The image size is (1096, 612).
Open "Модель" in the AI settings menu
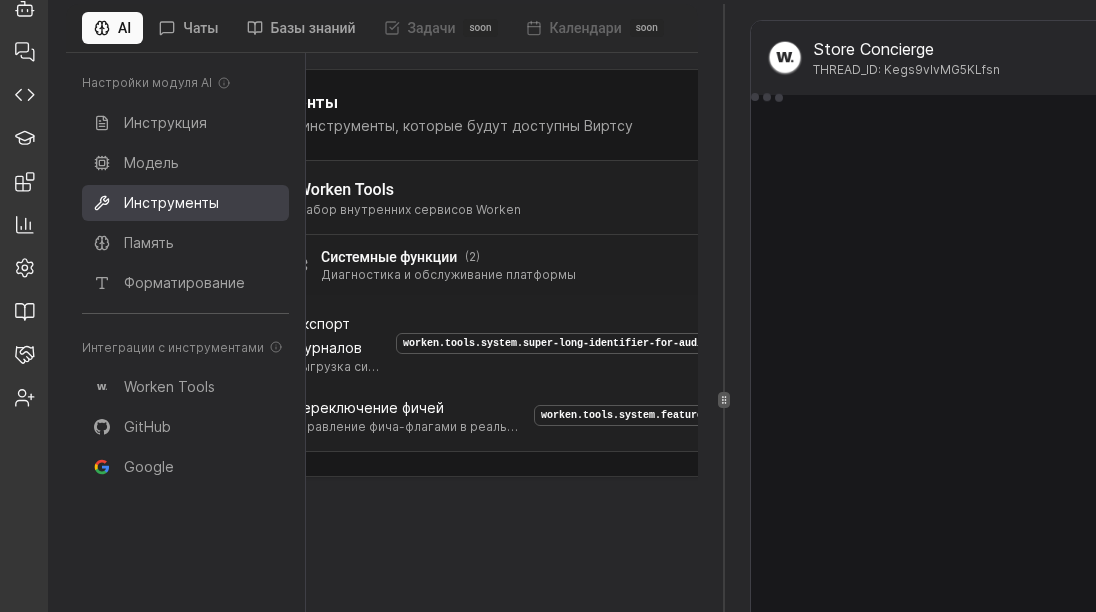[x=151, y=163]
